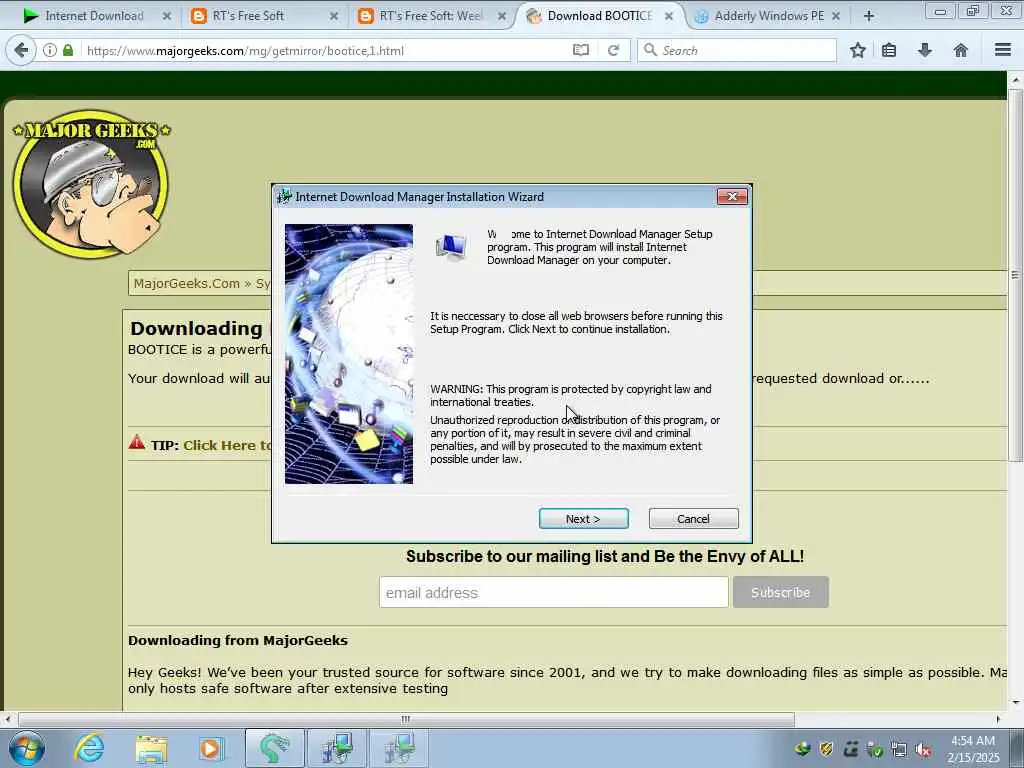Close the Internet Download tab
The height and width of the screenshot is (768, 1024).
167,16
